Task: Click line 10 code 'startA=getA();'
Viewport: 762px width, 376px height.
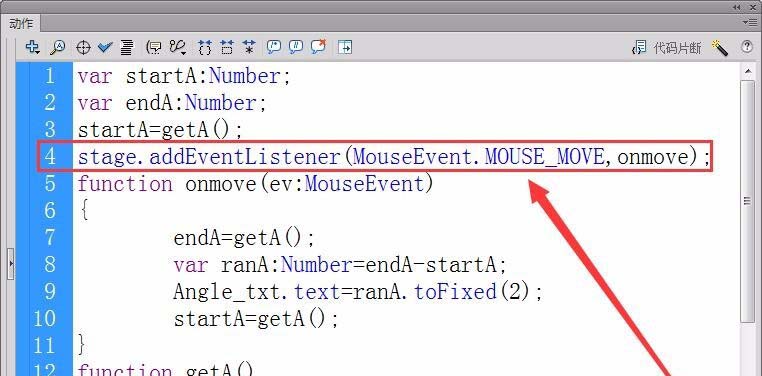Action: (256, 319)
